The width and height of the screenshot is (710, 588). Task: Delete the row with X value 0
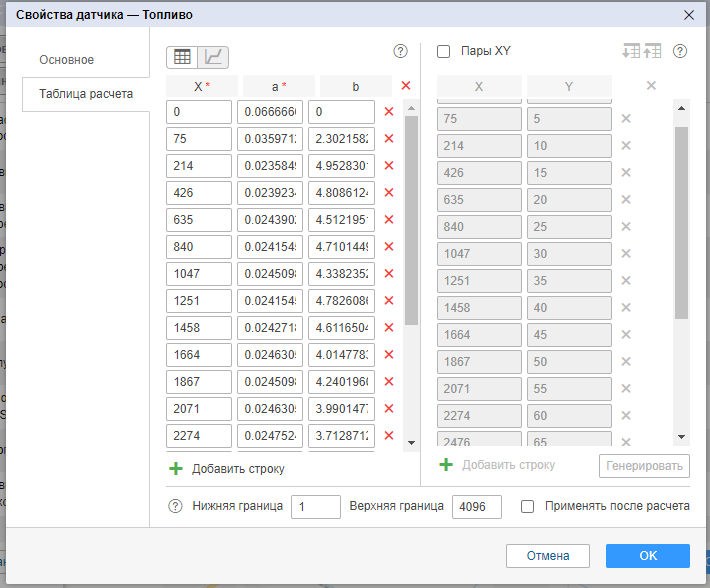389,112
